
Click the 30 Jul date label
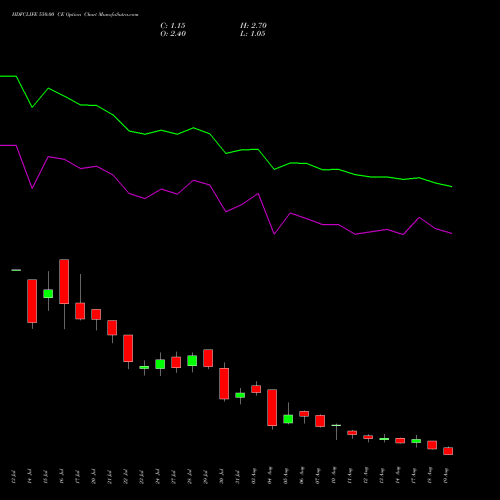point(222,477)
